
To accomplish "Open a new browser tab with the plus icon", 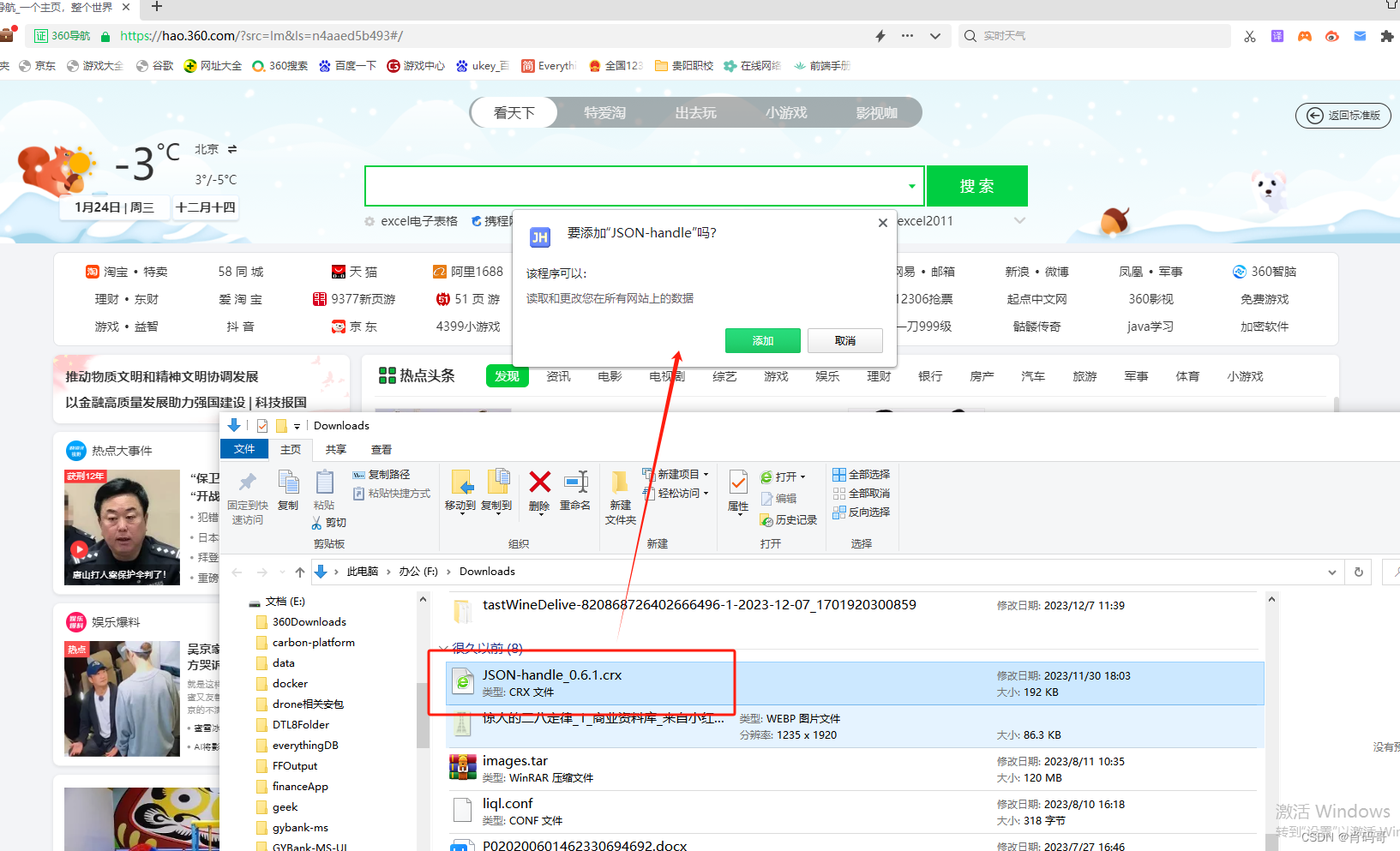I will pos(157,7).
